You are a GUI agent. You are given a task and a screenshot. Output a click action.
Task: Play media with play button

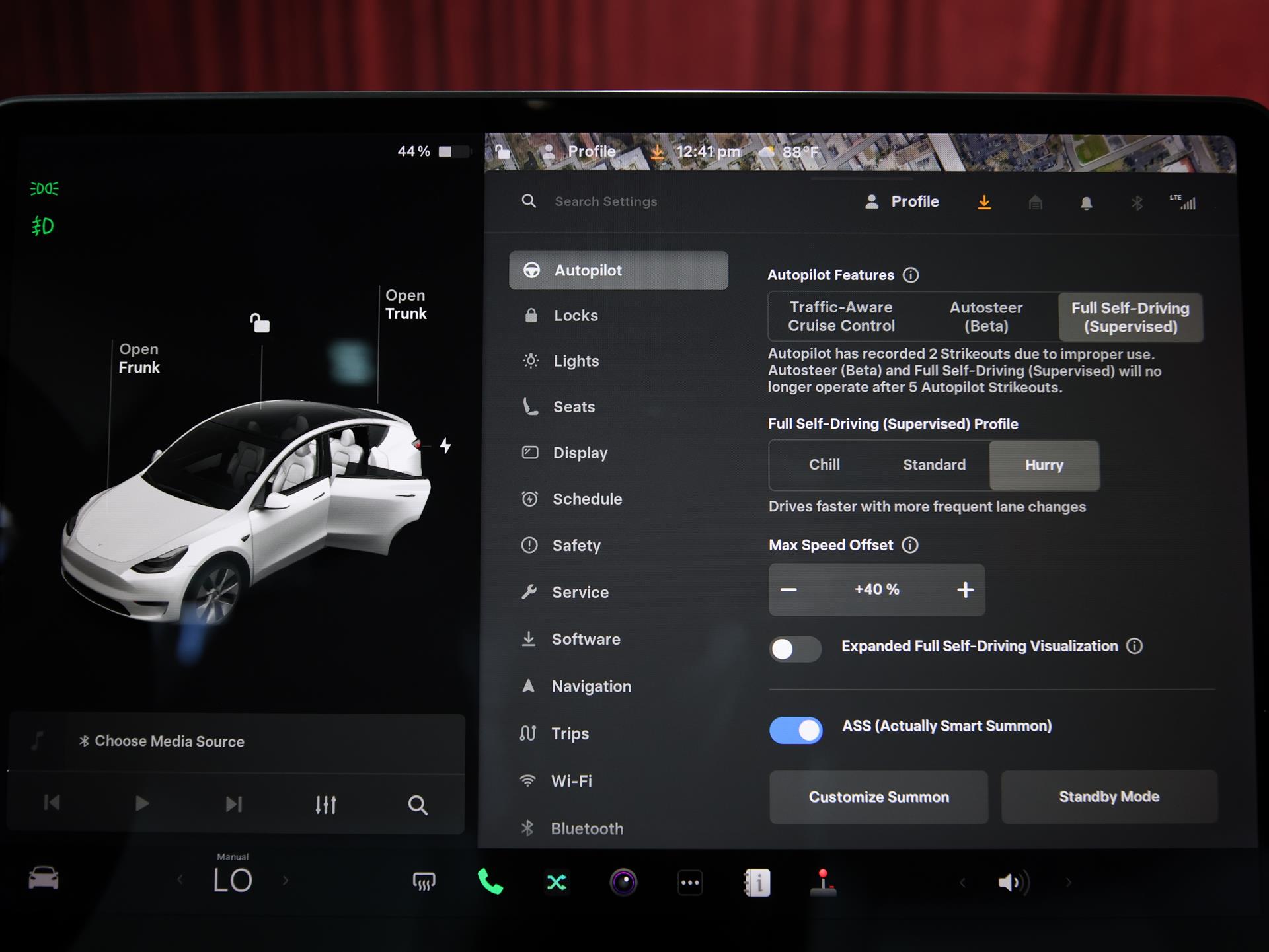pyautogui.click(x=141, y=803)
